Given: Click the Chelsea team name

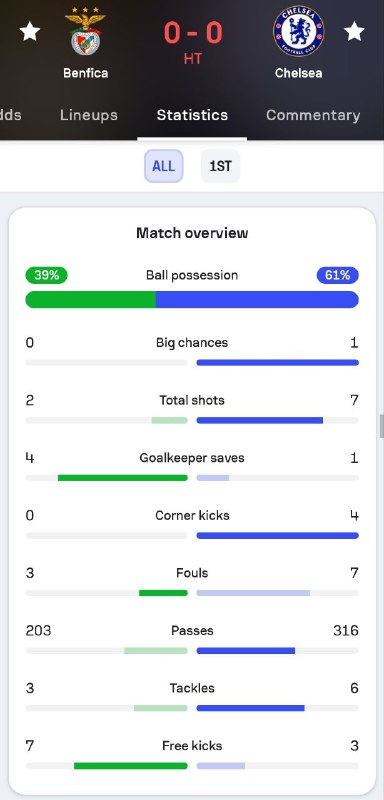Looking at the screenshot, I should (298, 73).
